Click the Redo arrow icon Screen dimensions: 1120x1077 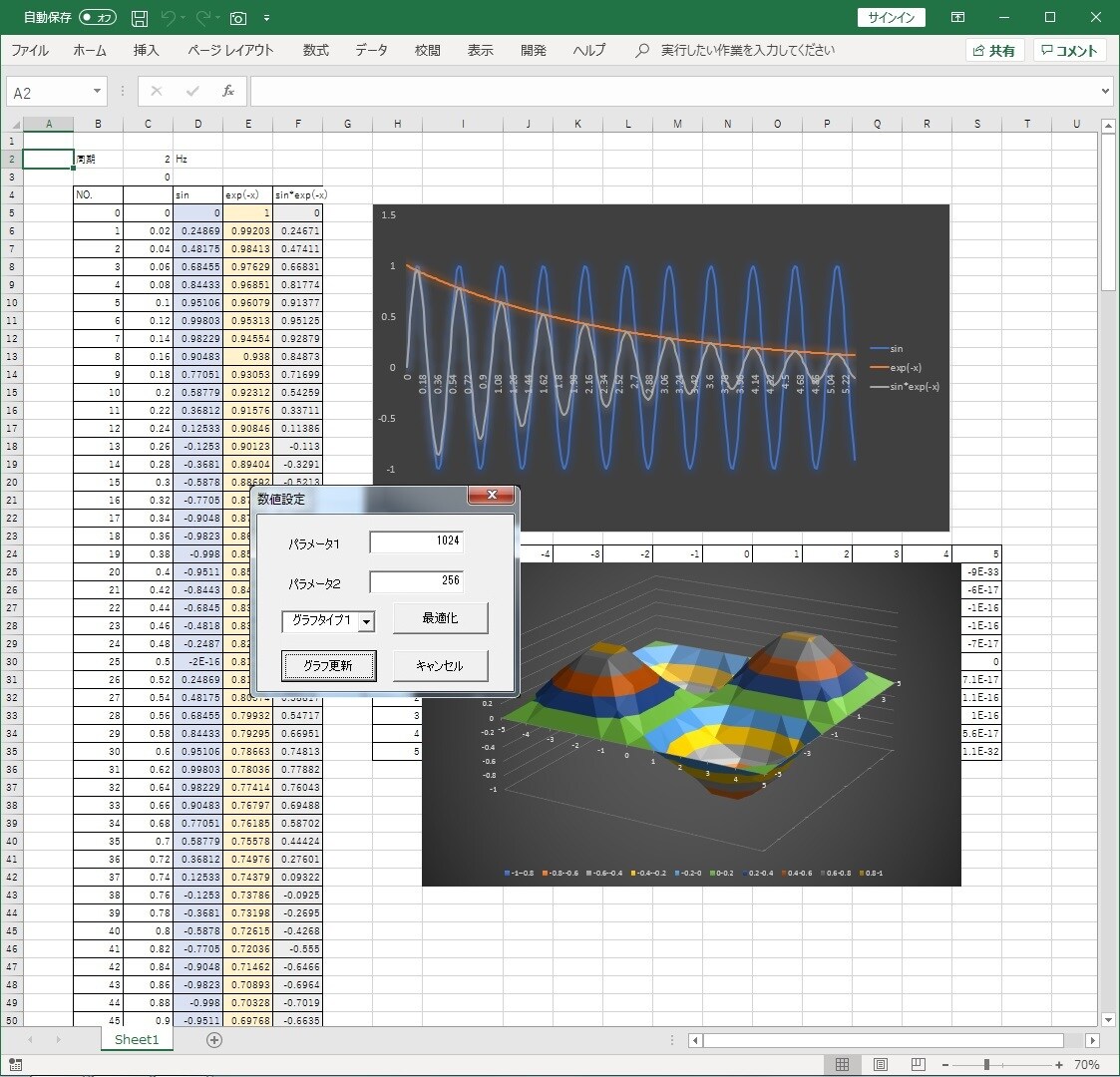pos(202,18)
